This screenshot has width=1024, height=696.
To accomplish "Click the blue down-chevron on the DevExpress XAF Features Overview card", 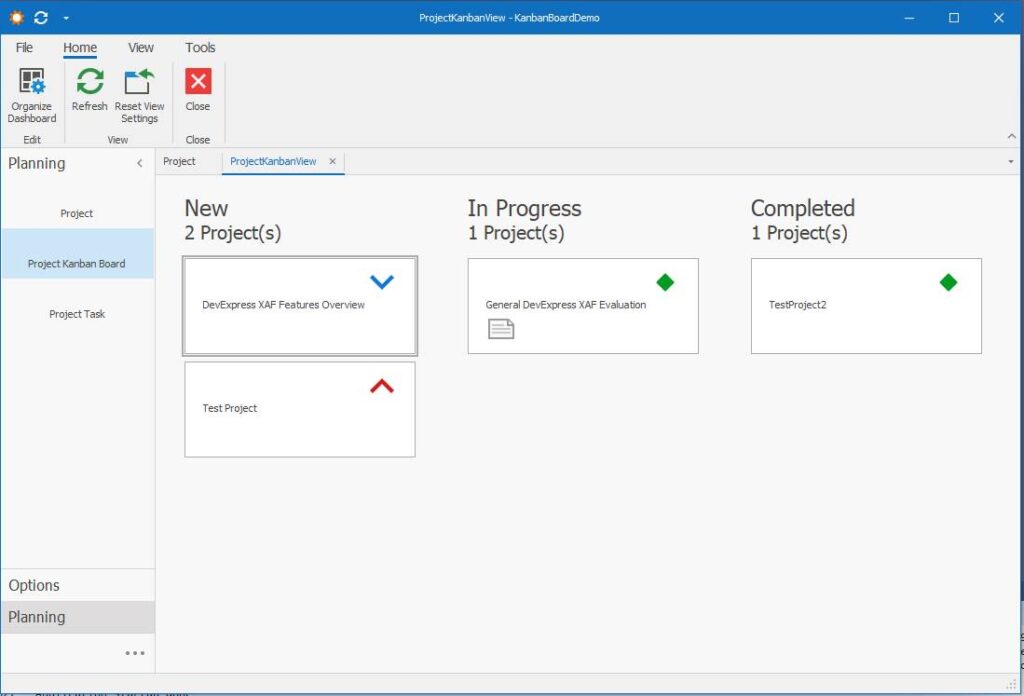I will [382, 283].
